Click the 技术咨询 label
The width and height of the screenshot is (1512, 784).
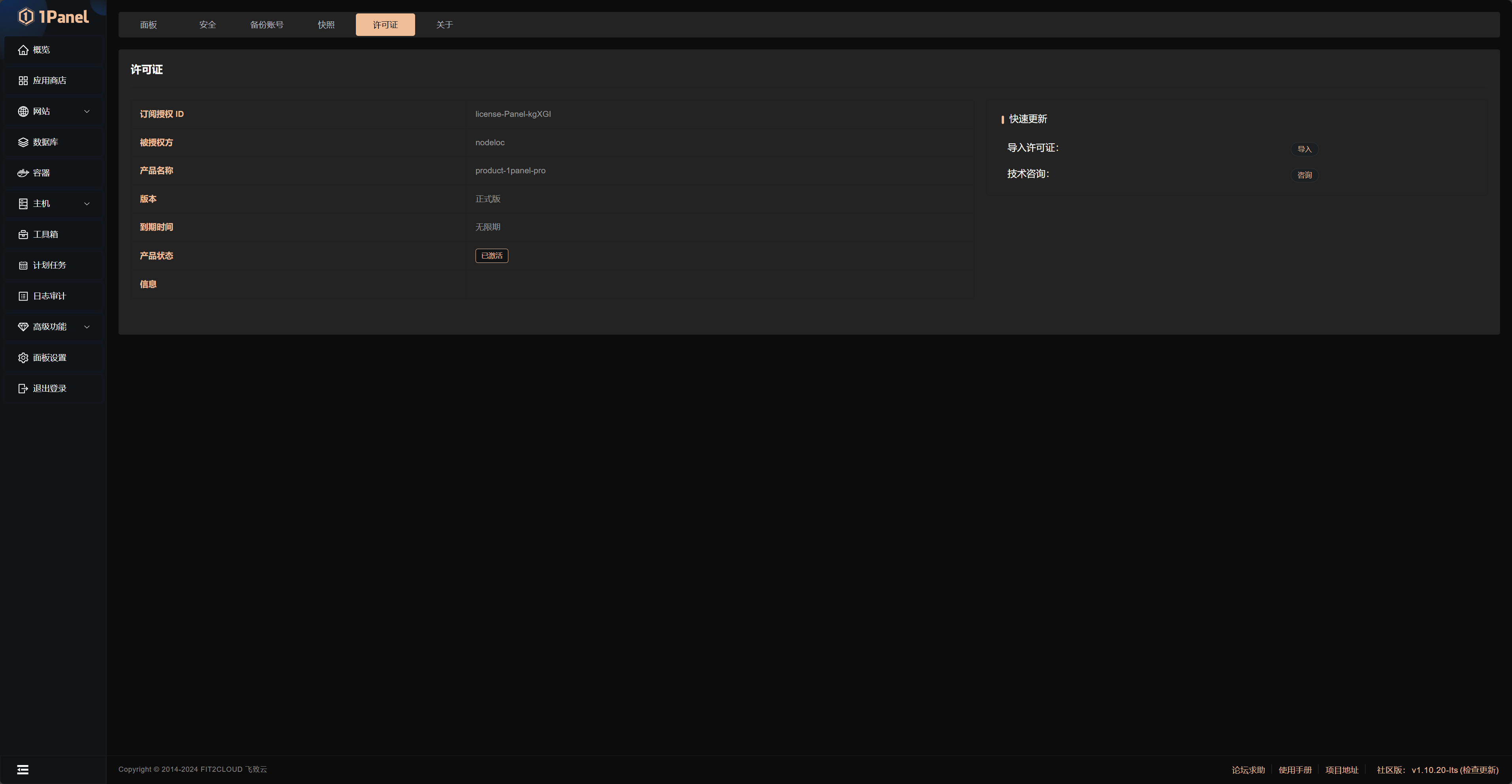pyautogui.click(x=1029, y=174)
